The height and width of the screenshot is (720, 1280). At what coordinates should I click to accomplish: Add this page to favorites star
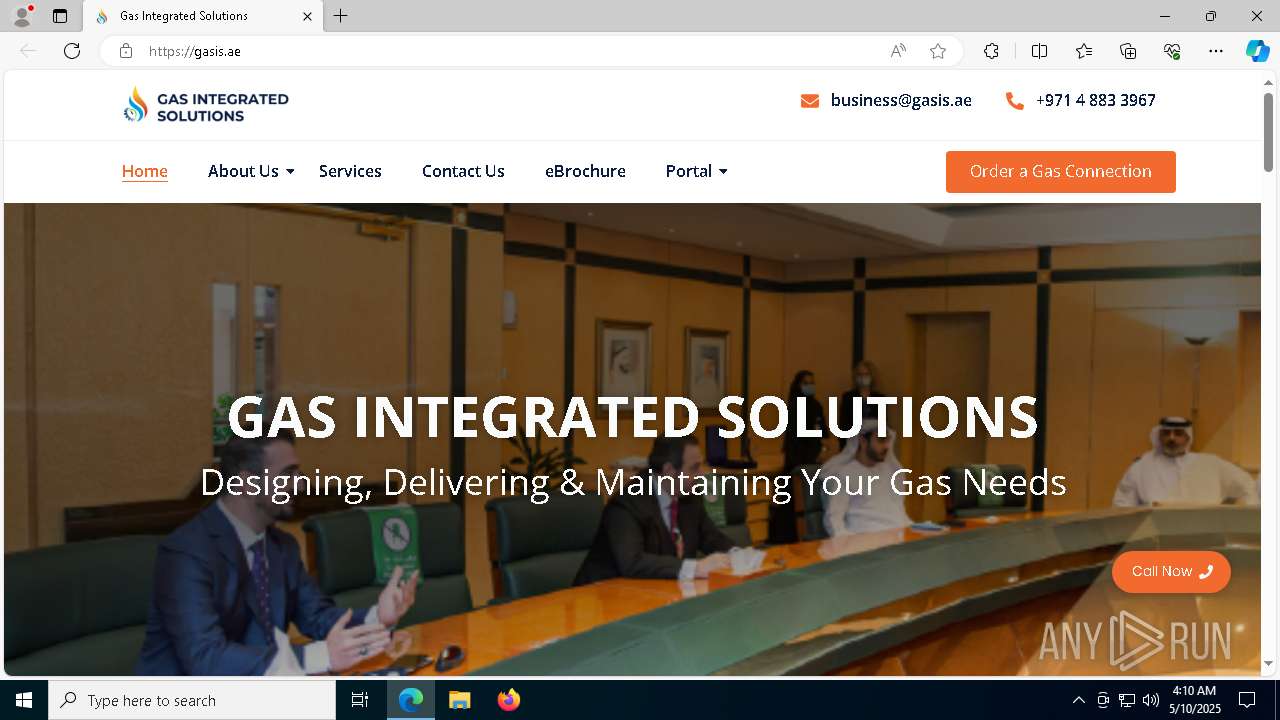tap(938, 51)
